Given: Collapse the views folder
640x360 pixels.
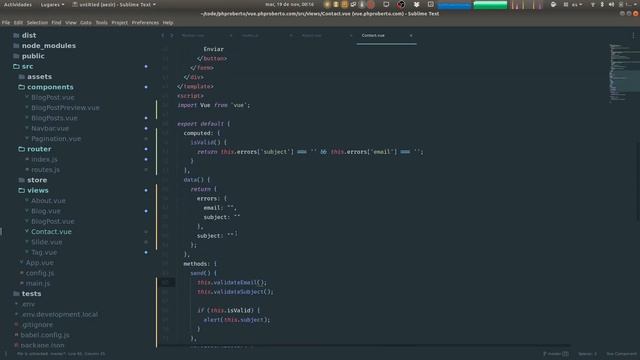Looking at the screenshot, I should [38, 190].
